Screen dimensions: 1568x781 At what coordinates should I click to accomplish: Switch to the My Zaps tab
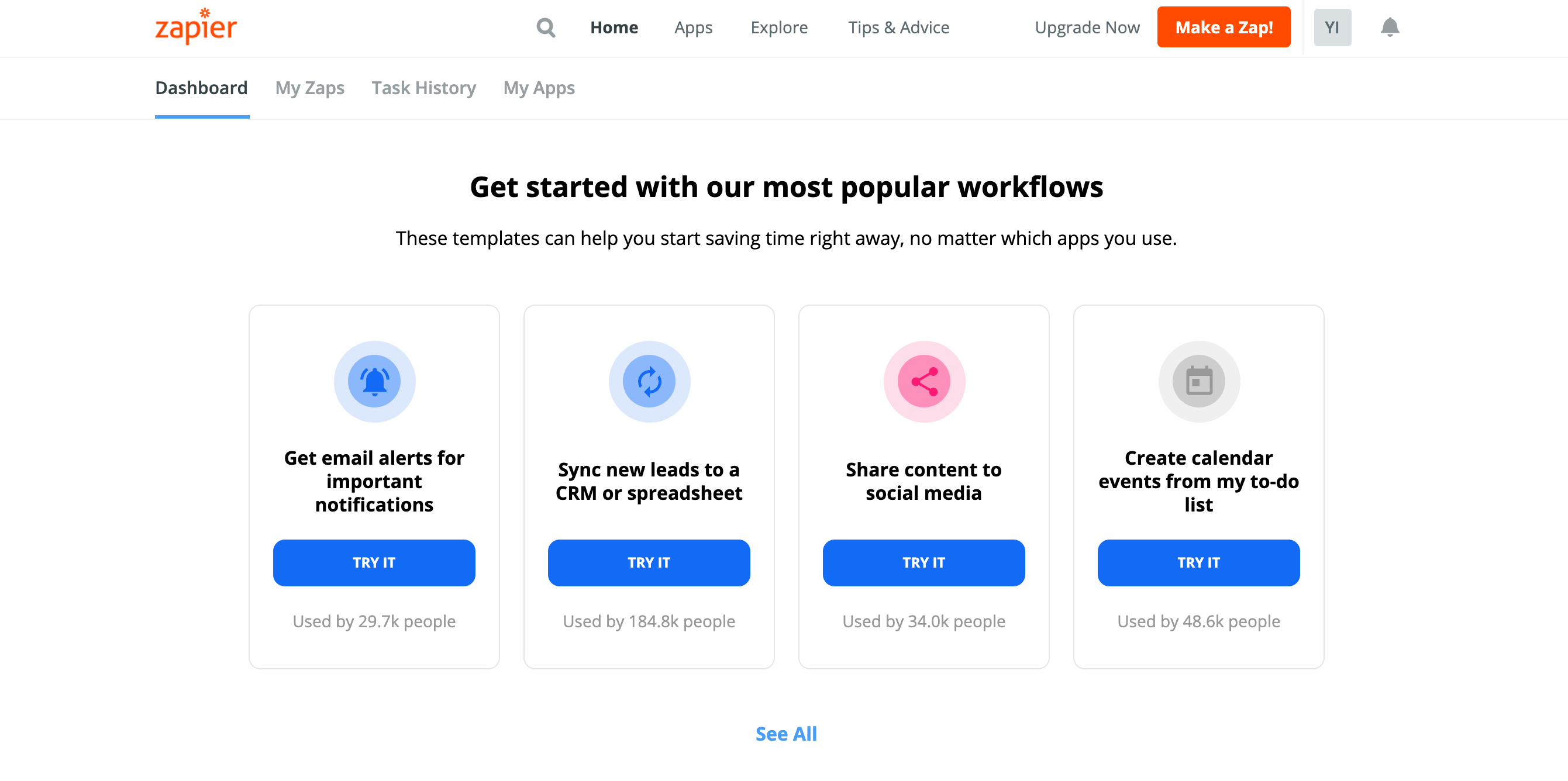[x=310, y=88]
